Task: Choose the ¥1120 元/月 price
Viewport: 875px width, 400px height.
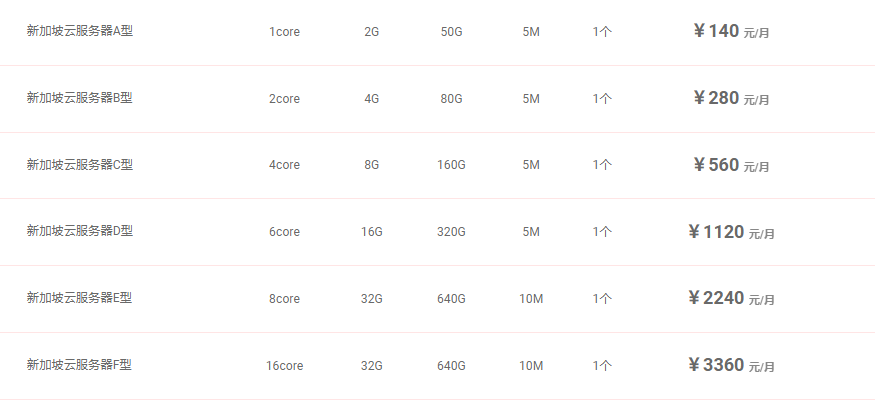Action: 731,232
